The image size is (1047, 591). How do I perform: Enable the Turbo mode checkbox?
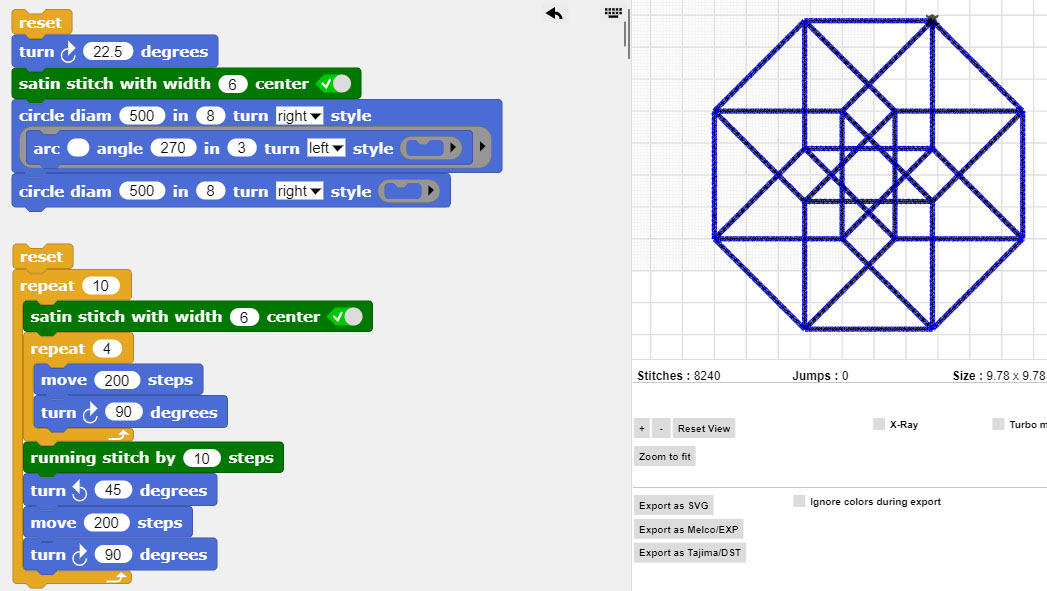[x=998, y=424]
